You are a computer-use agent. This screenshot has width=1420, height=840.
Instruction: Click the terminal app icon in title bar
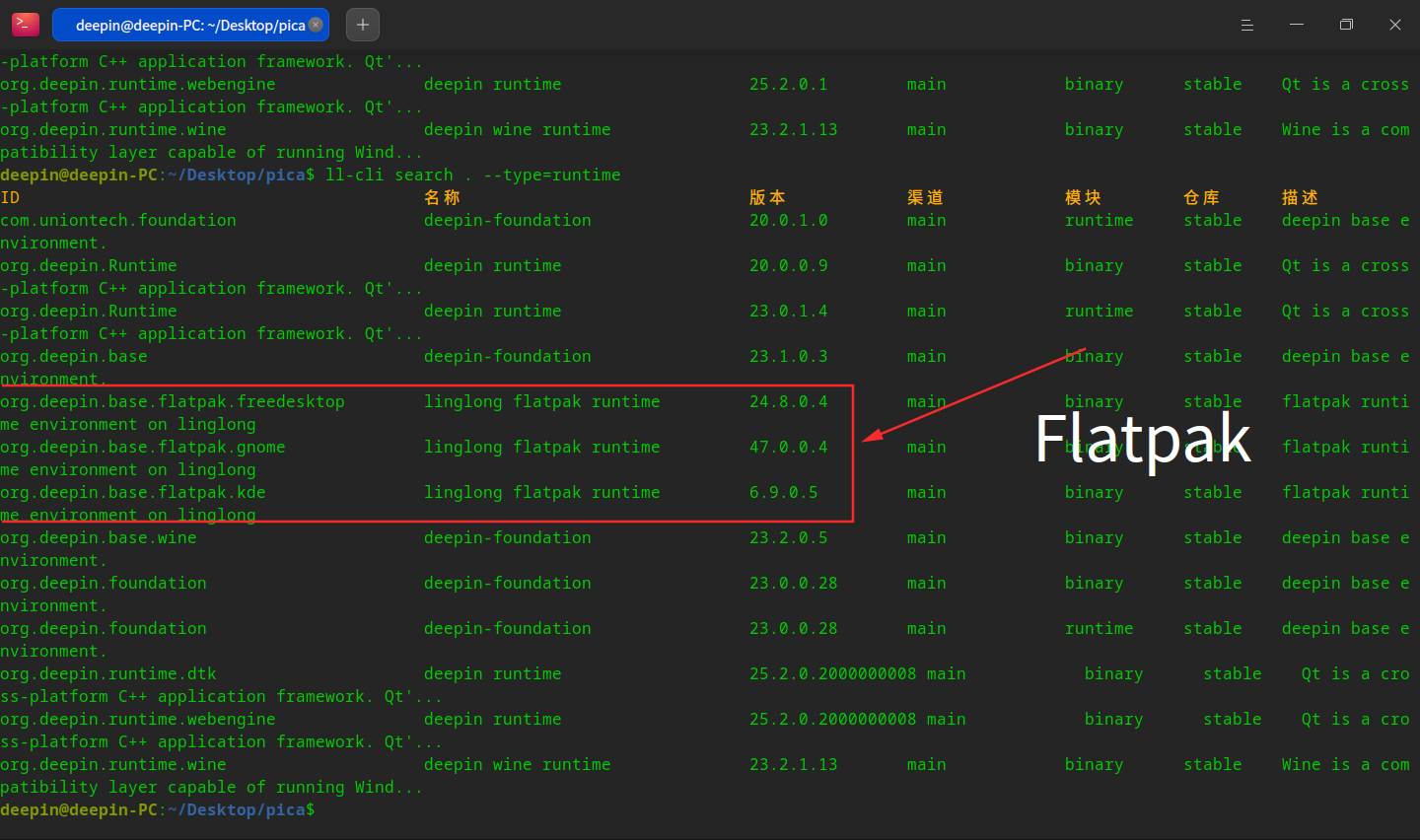click(x=26, y=25)
